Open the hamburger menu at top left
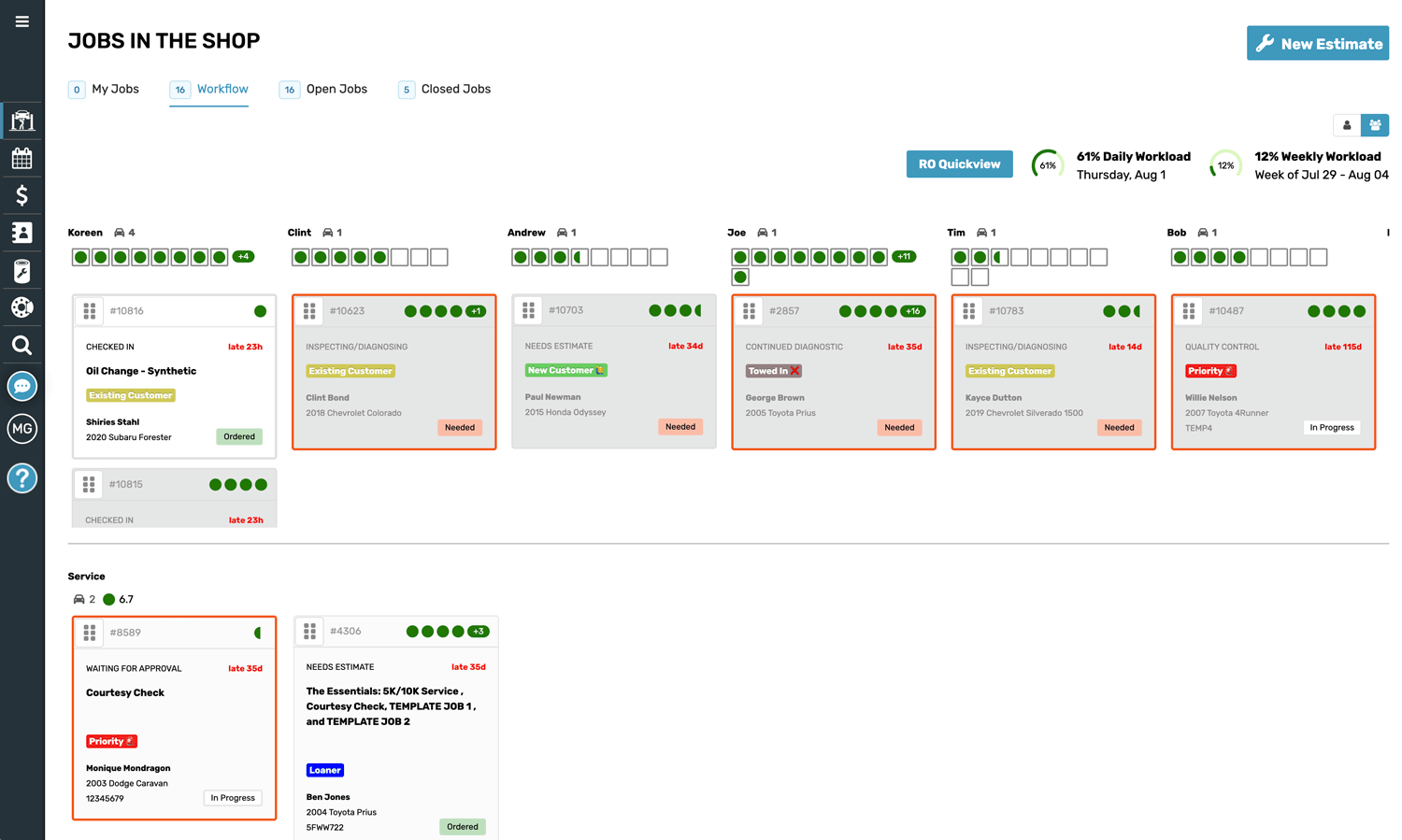This screenshot has height=840, width=1402. point(21,21)
